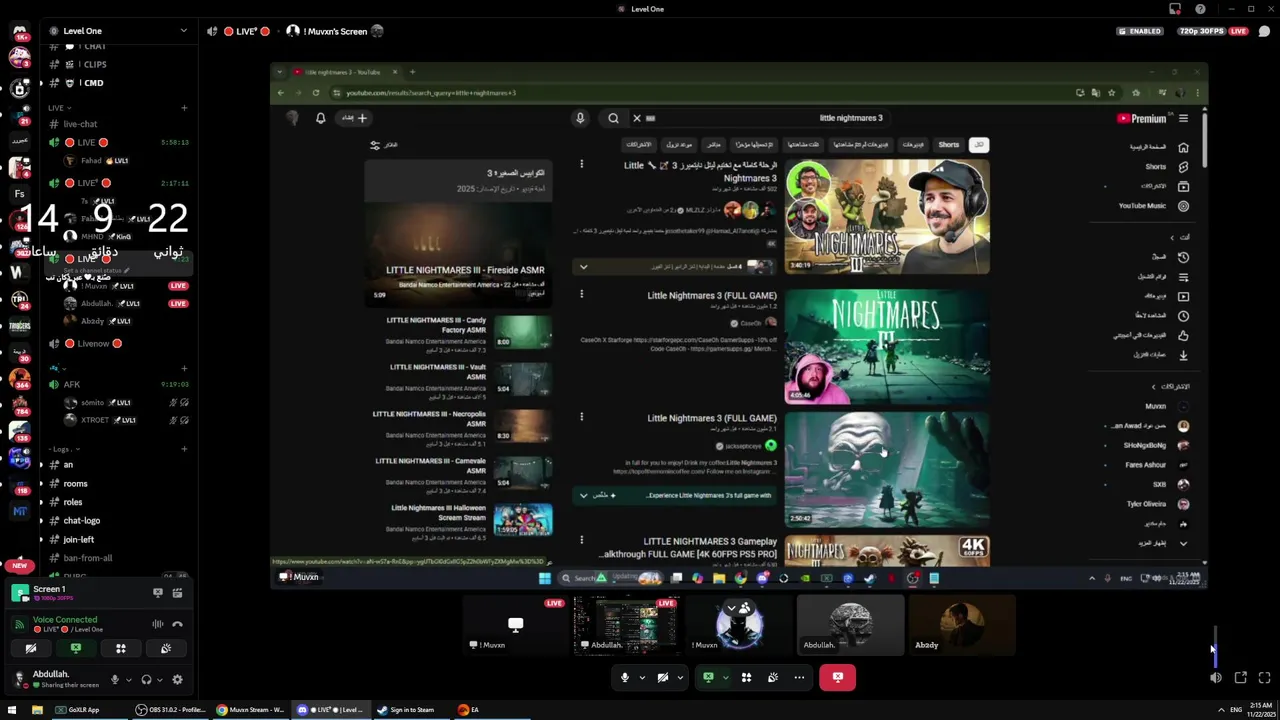The width and height of the screenshot is (1280, 720).
Task: Open Discord help question icon
Action: pos(1200,9)
